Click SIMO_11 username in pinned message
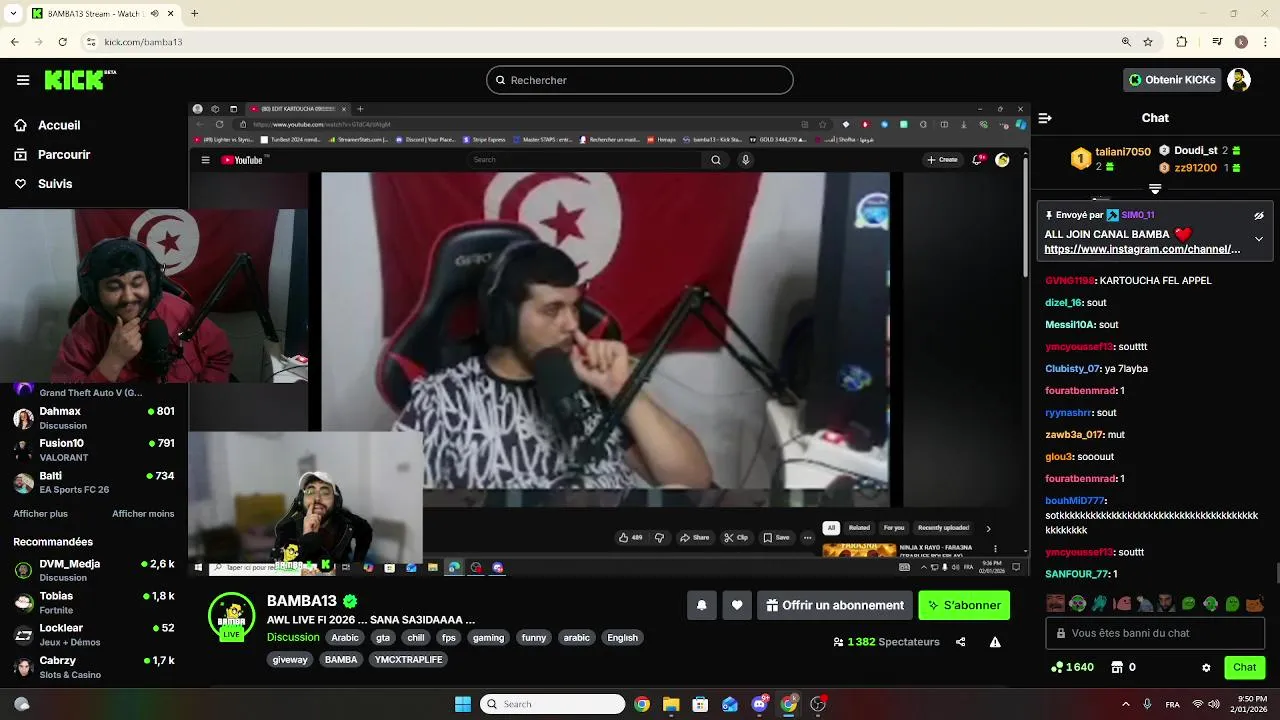This screenshot has width=1280, height=720. click(x=1138, y=215)
